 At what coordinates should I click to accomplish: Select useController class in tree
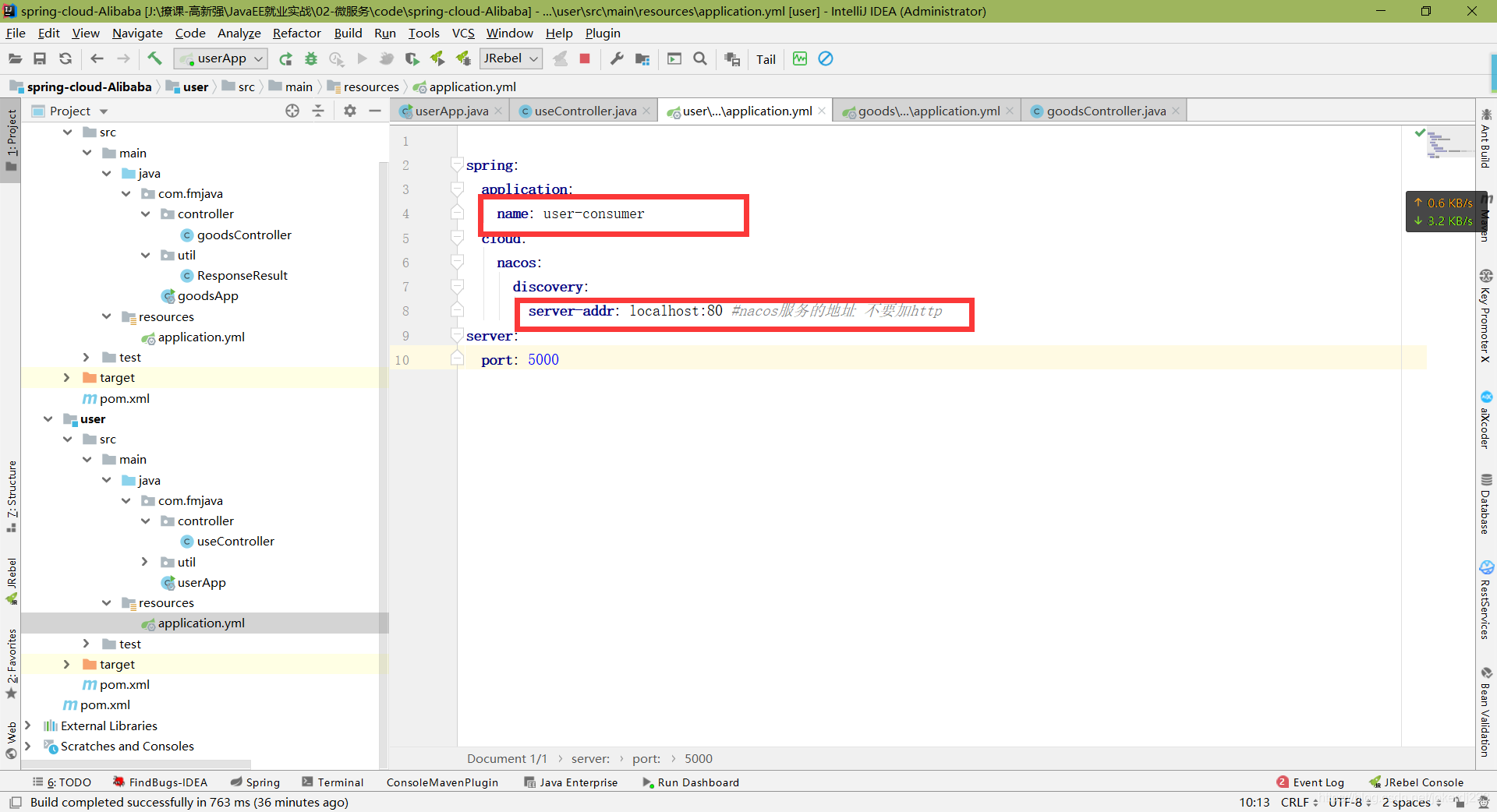point(227,541)
